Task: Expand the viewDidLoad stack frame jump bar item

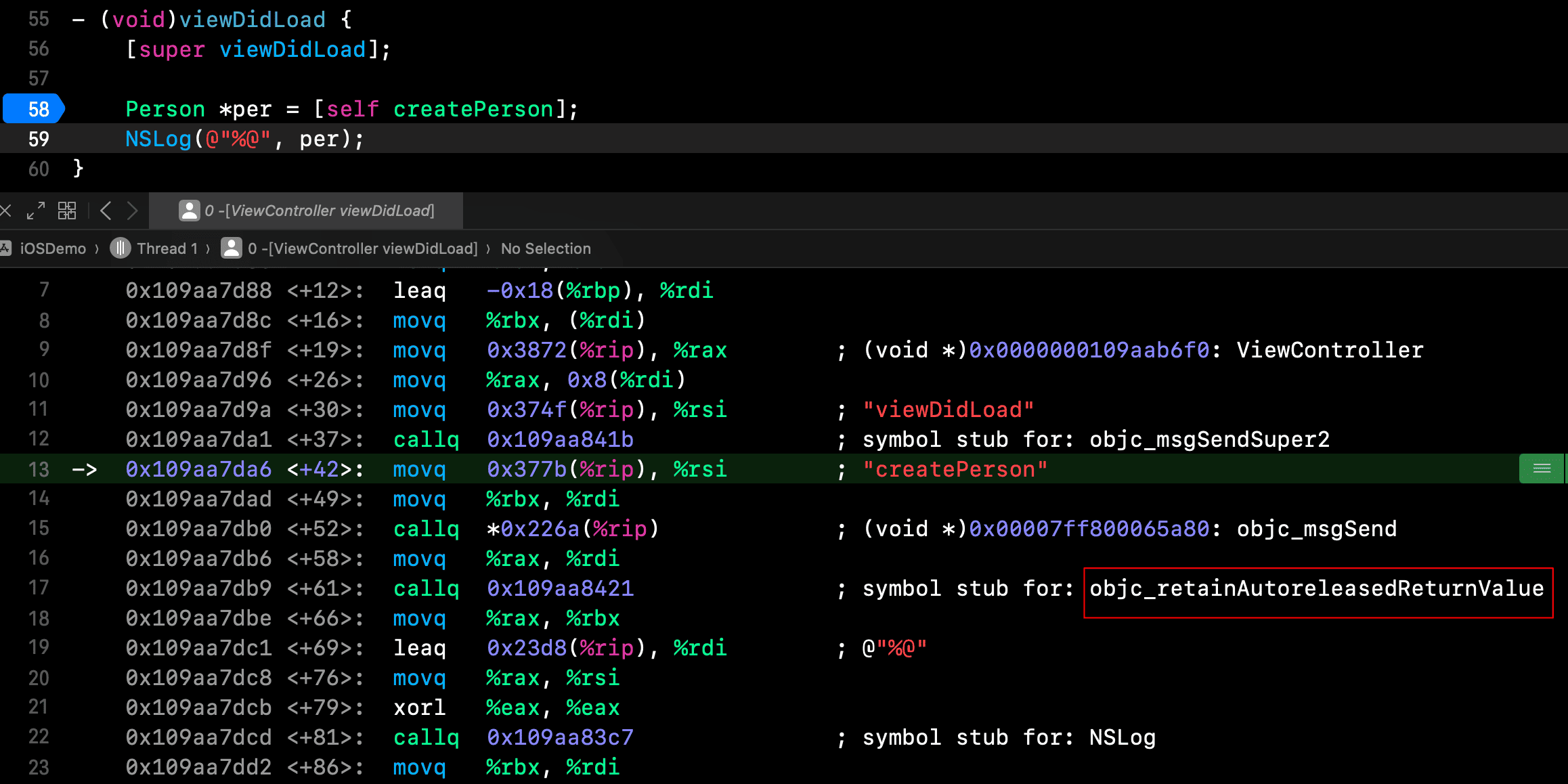Action: (x=362, y=248)
